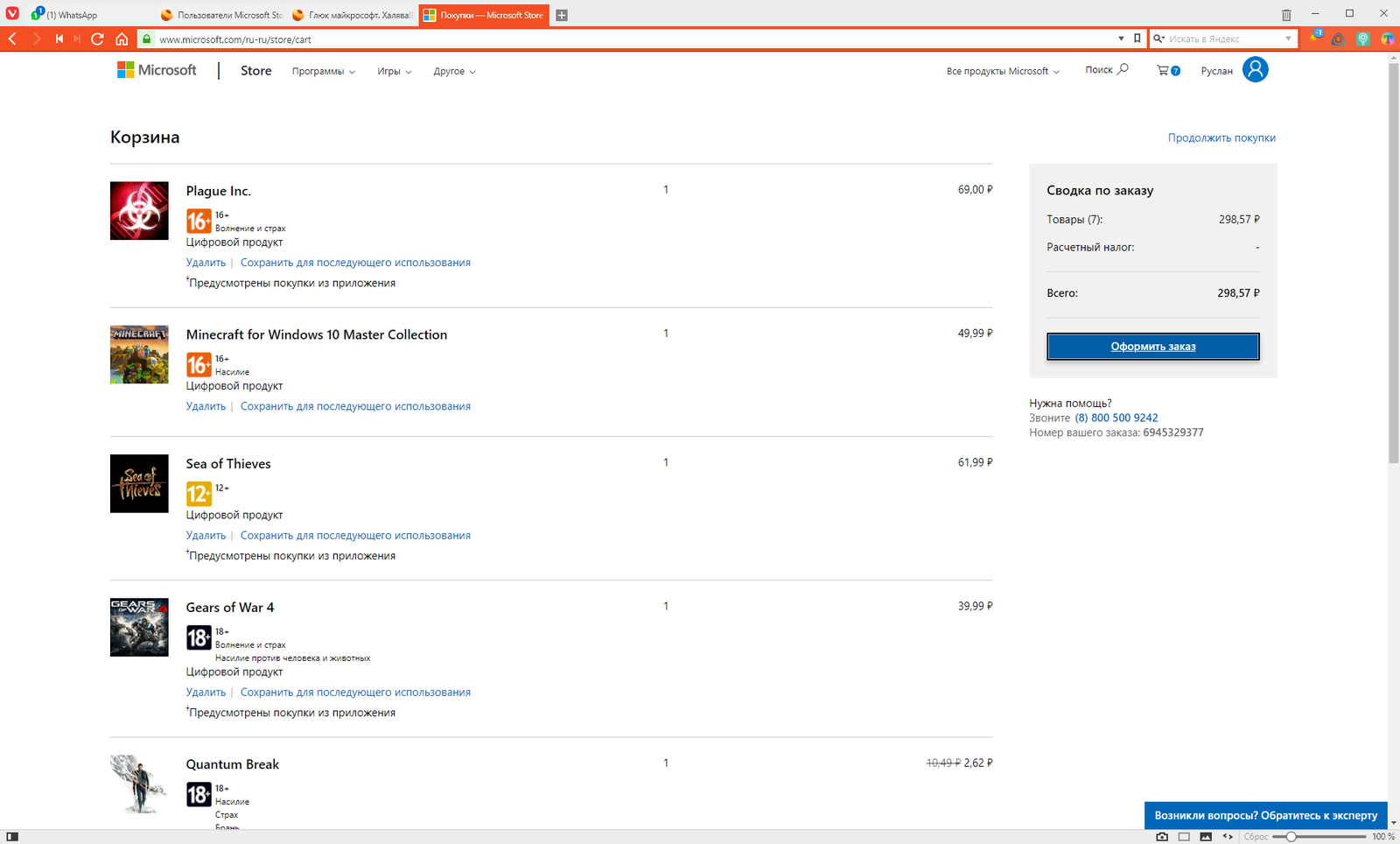Image resolution: width=1400 pixels, height=844 pixels.
Task: Expand the Другое menu
Action: 454,71
